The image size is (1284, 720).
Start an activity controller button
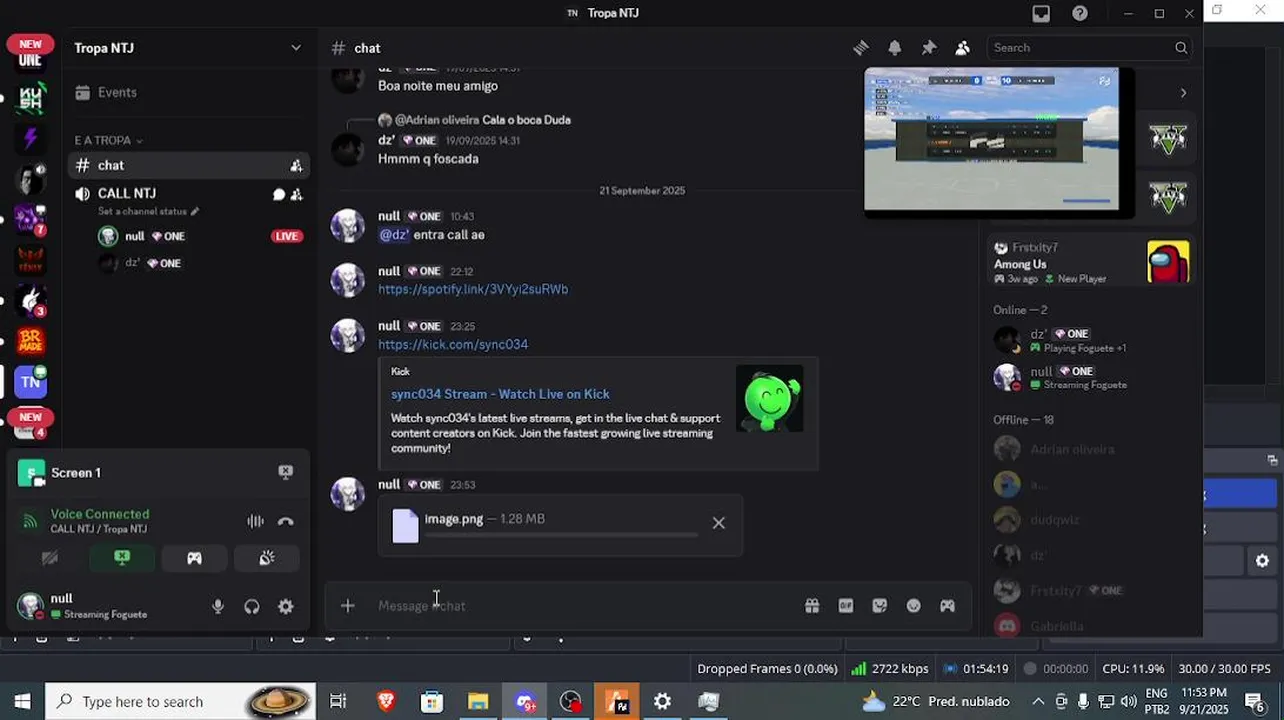[194, 558]
